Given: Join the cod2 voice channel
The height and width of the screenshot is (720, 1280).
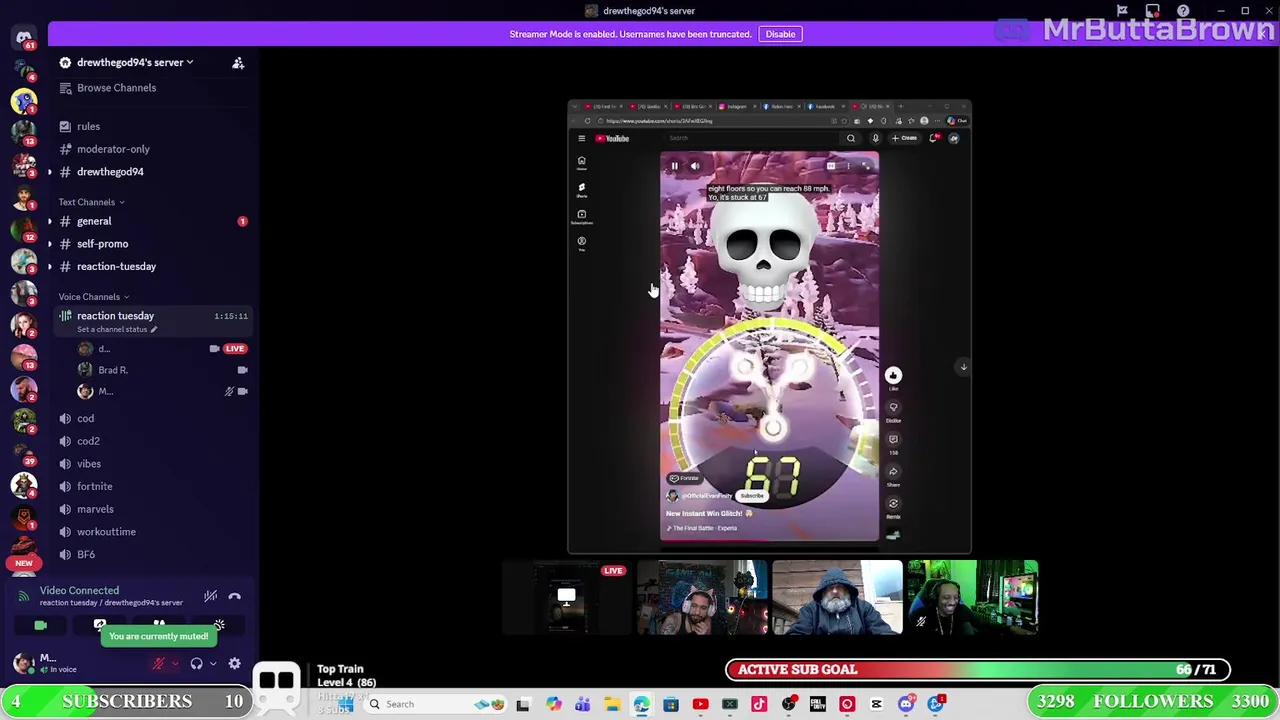Looking at the screenshot, I should click(x=88, y=441).
